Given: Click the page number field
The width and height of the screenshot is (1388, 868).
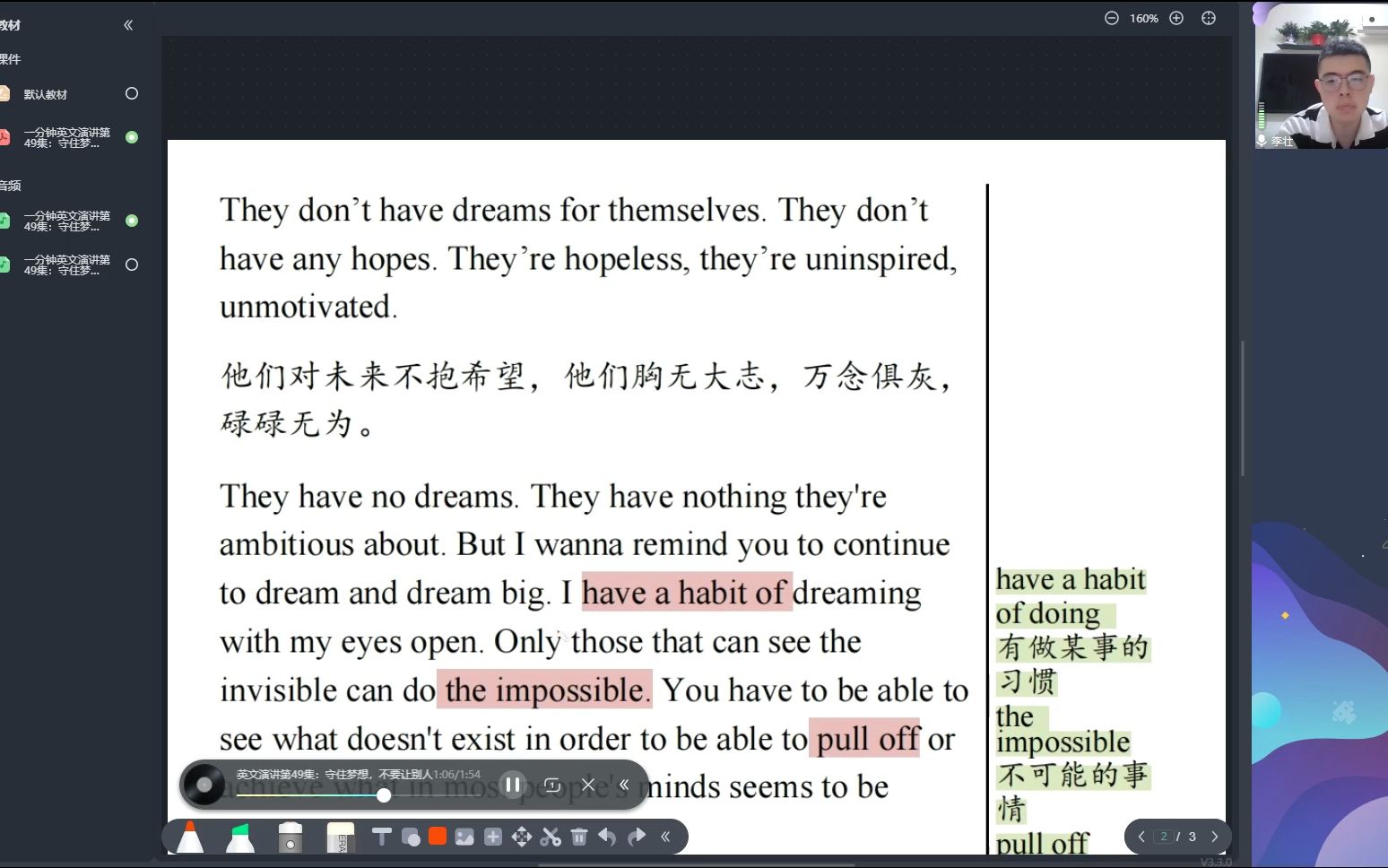Looking at the screenshot, I should pos(1164,837).
